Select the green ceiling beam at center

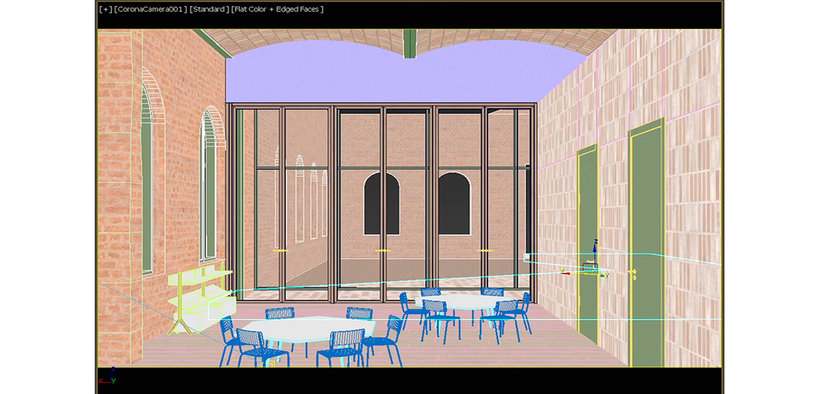click(x=410, y=43)
